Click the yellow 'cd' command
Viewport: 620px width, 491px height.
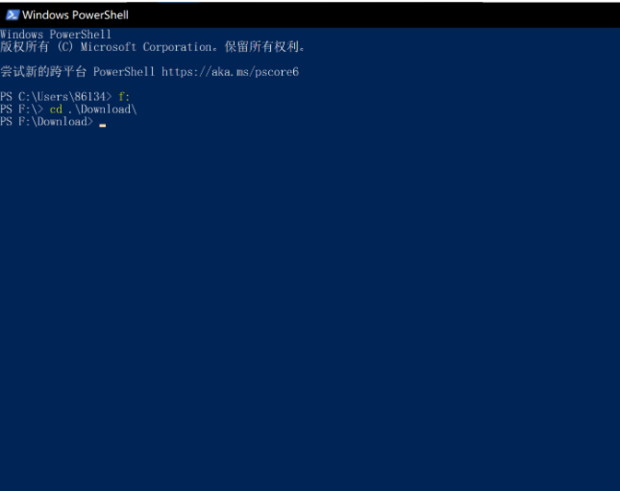pyautogui.click(x=56, y=110)
